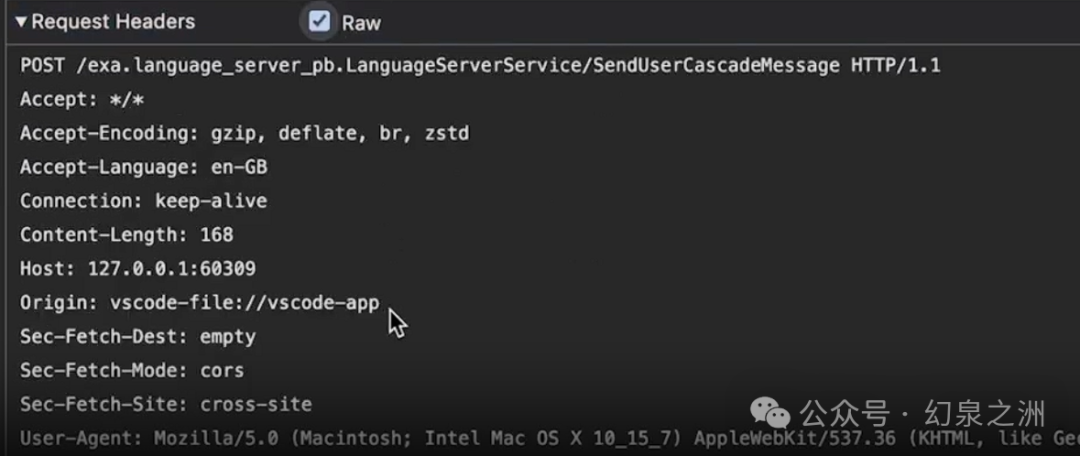The image size is (1080, 456).
Task: Select the Accept-Language en-GB header
Action: tap(143, 167)
